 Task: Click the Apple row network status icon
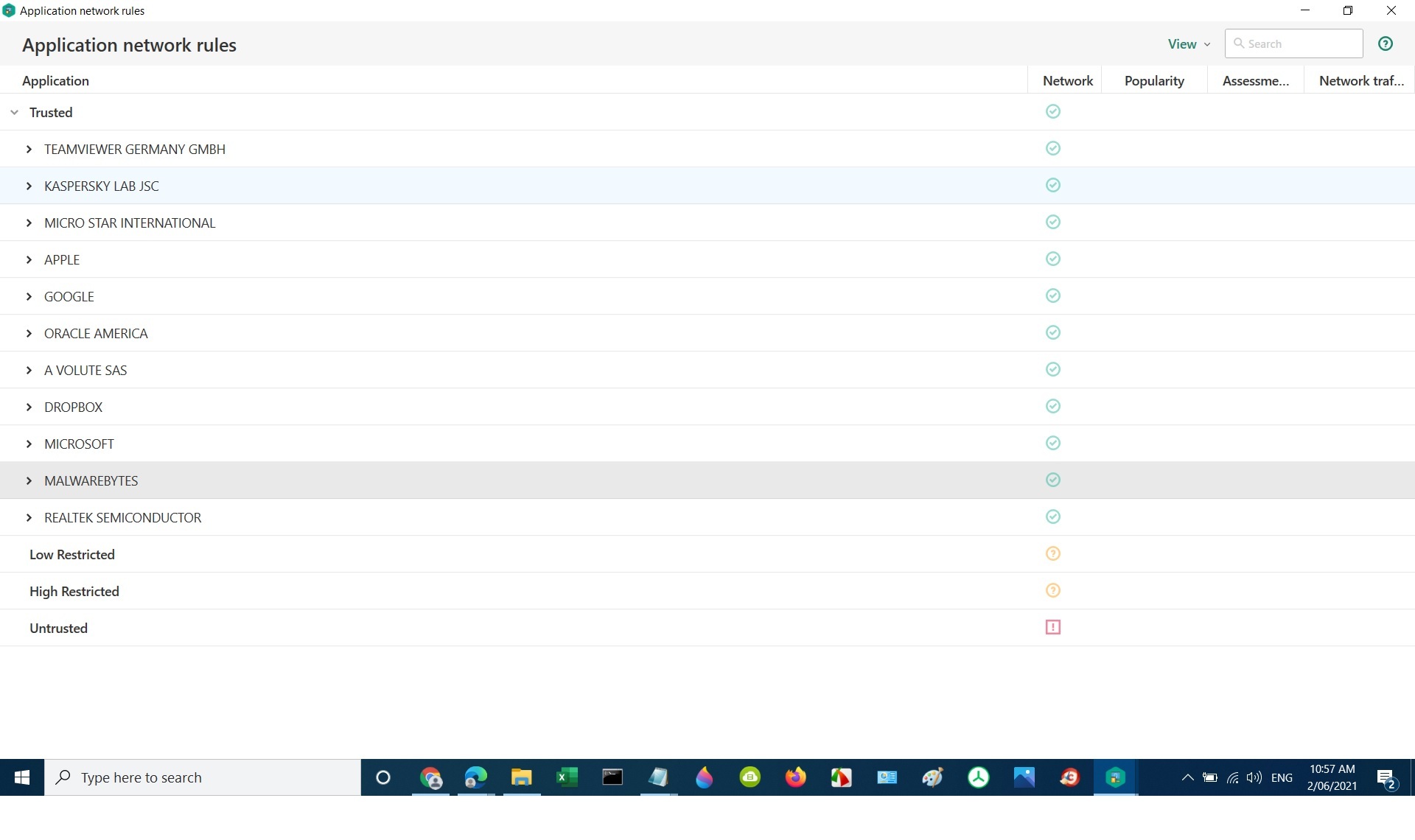(x=1053, y=259)
